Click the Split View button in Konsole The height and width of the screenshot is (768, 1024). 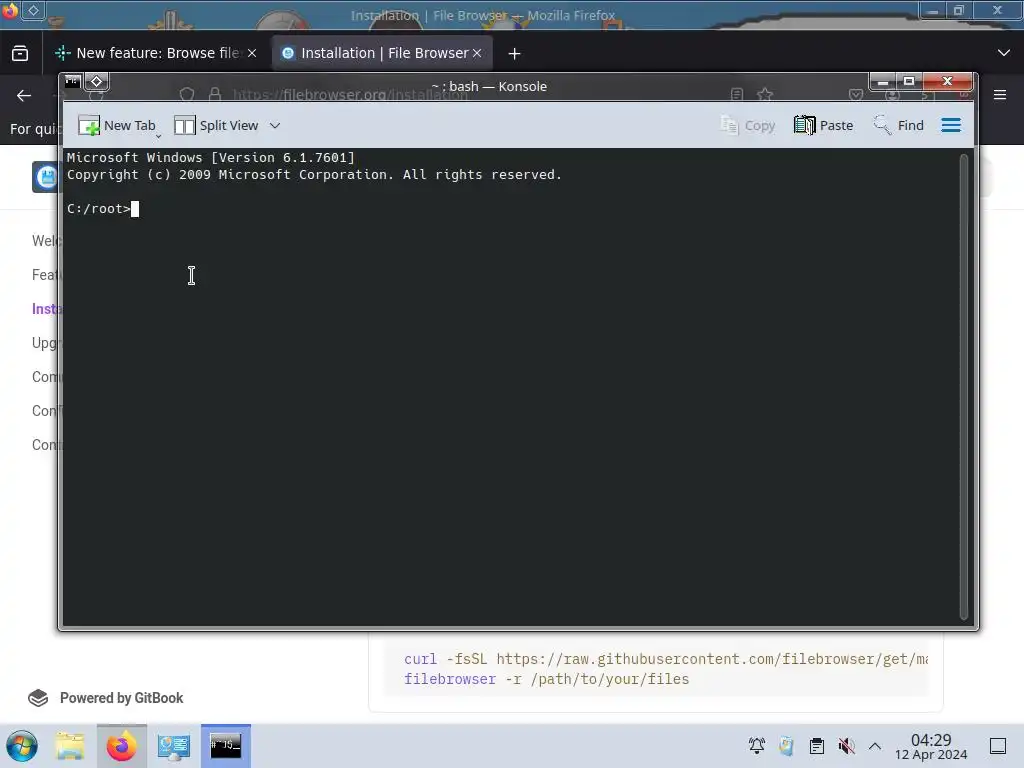click(x=216, y=125)
